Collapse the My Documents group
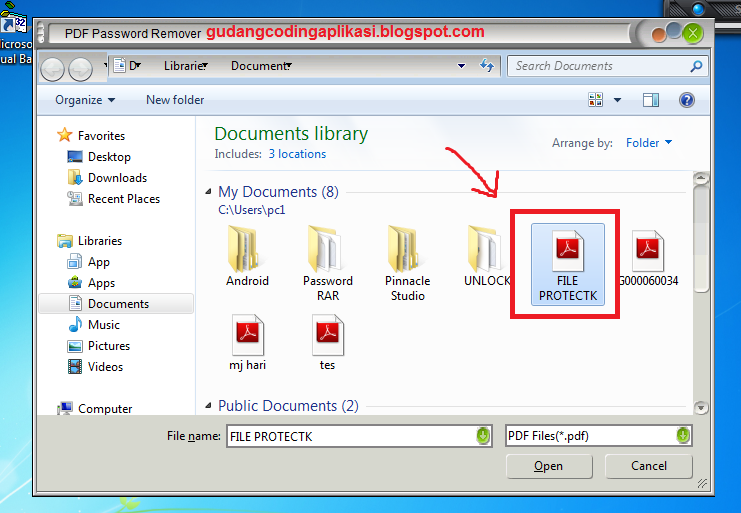 pos(208,192)
